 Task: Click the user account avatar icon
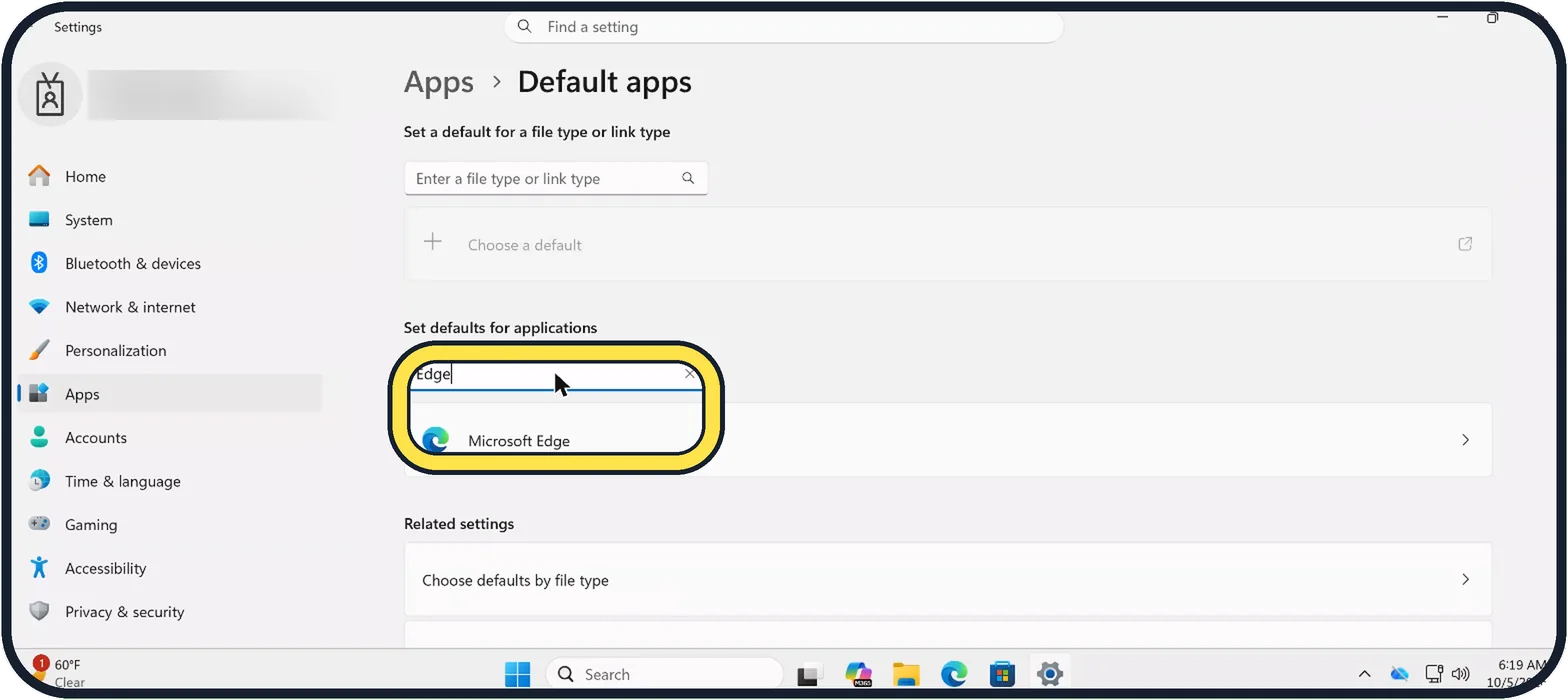pos(50,96)
